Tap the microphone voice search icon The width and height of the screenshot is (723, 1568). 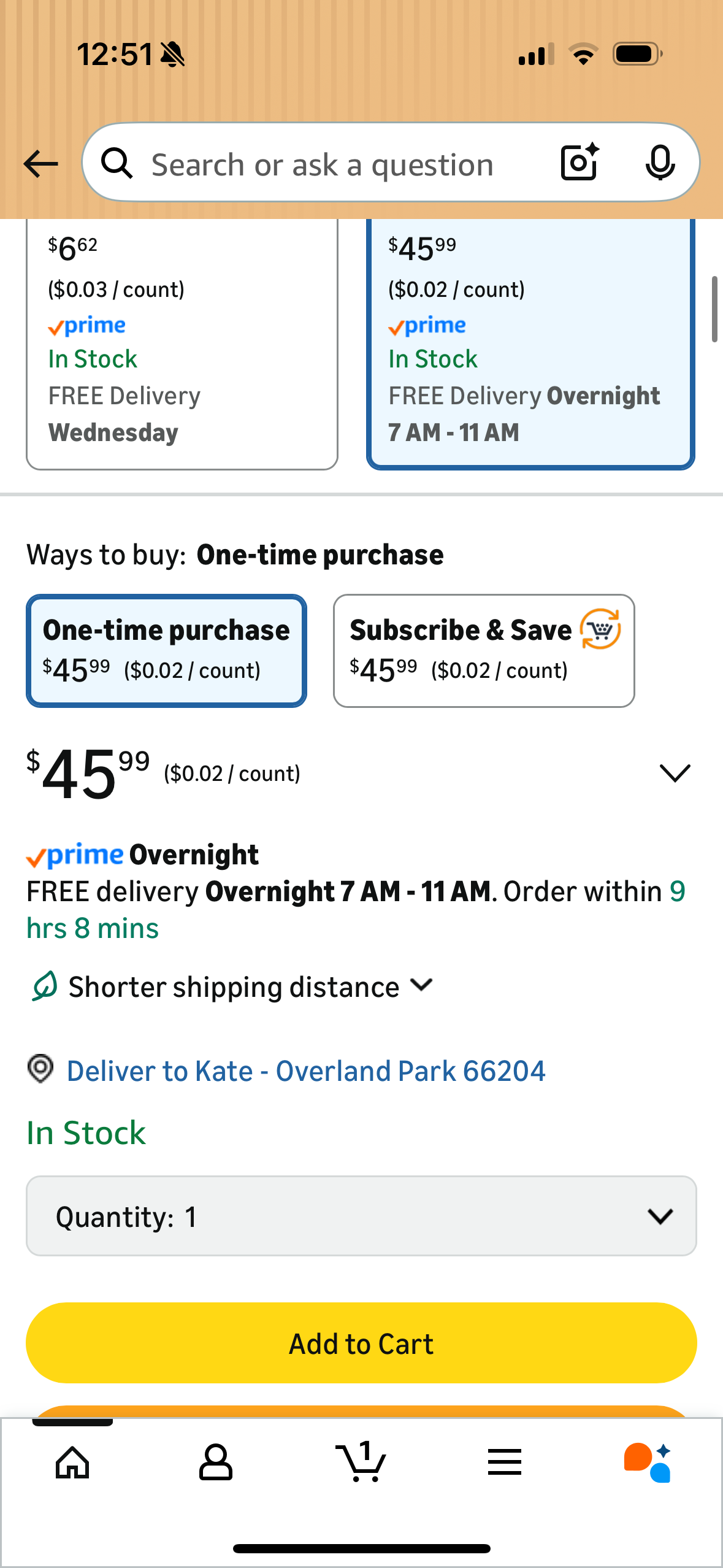point(660,163)
